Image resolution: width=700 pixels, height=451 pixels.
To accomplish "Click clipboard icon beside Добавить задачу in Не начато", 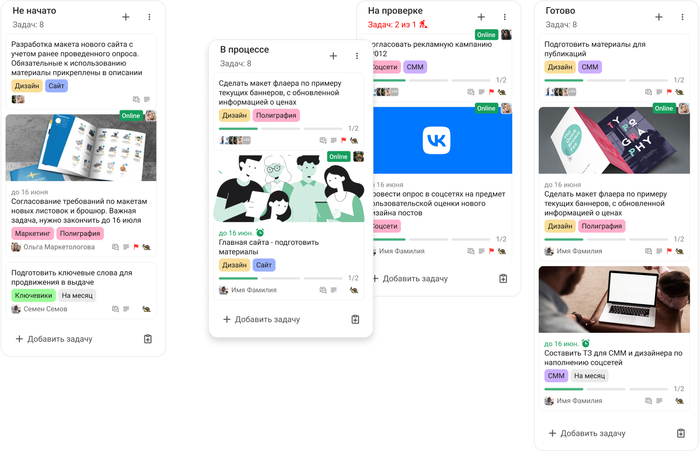I will pyautogui.click(x=148, y=339).
